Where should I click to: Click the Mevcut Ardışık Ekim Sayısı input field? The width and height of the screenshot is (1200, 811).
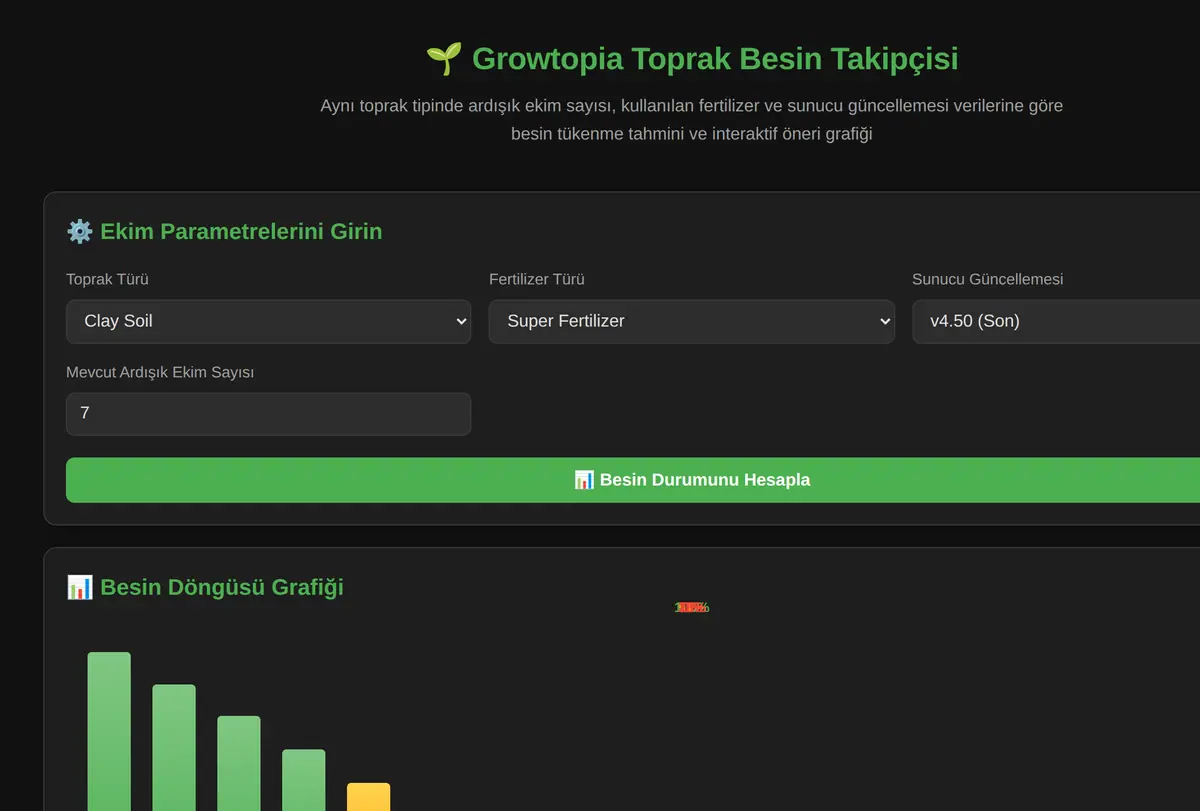268,413
